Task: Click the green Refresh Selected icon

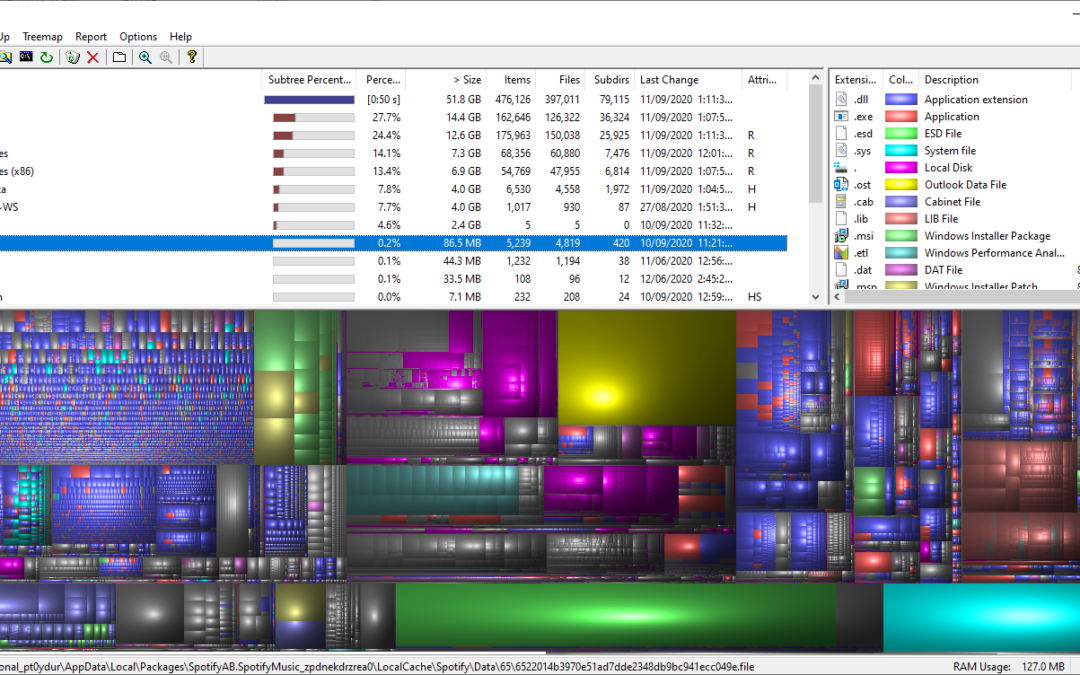Action: pos(46,57)
